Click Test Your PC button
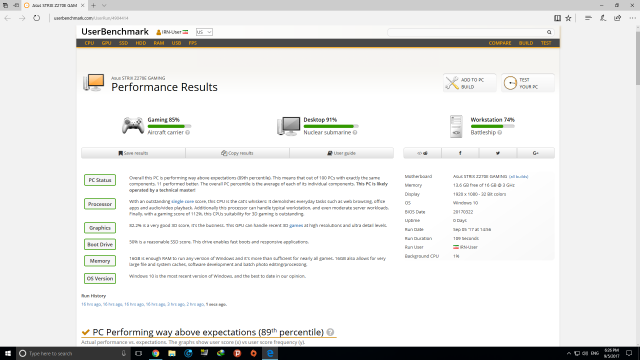 tap(527, 83)
